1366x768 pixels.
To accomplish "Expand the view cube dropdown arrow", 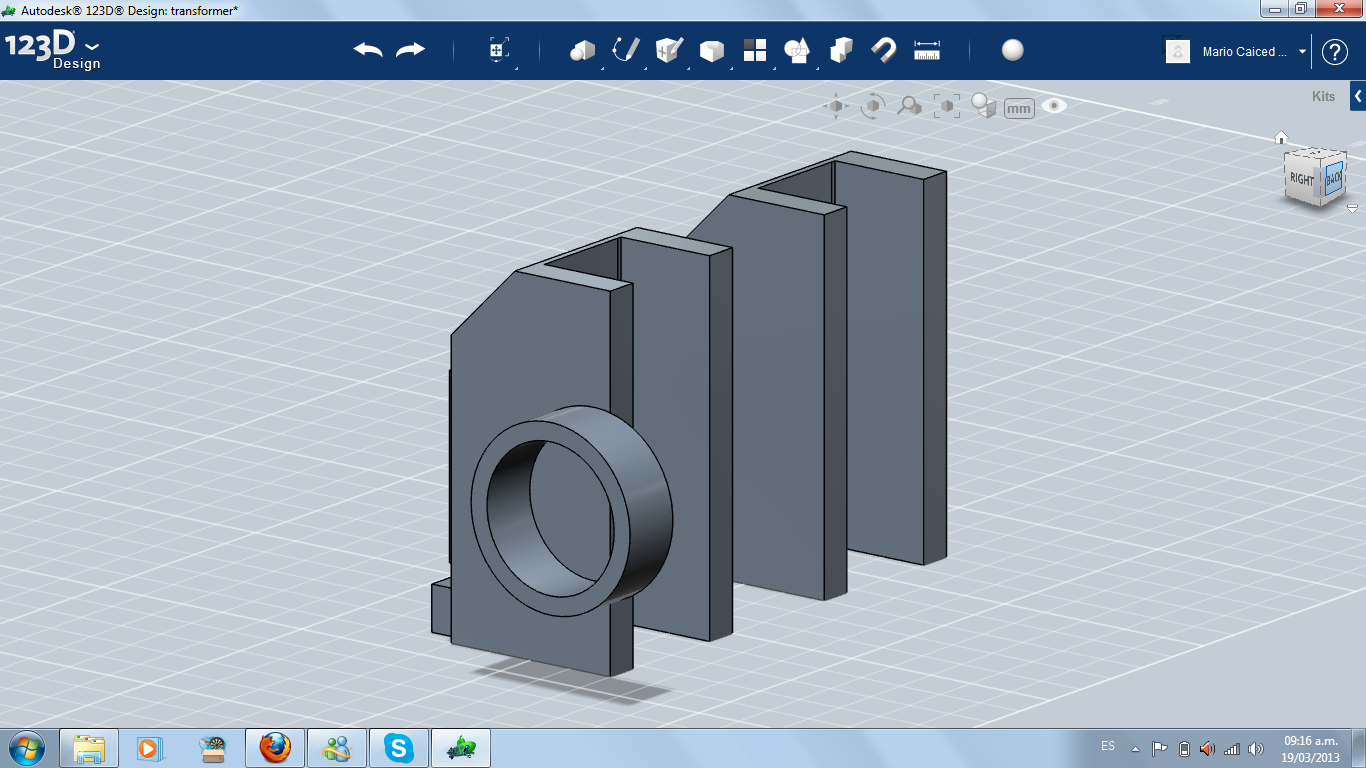I will pyautogui.click(x=1352, y=209).
